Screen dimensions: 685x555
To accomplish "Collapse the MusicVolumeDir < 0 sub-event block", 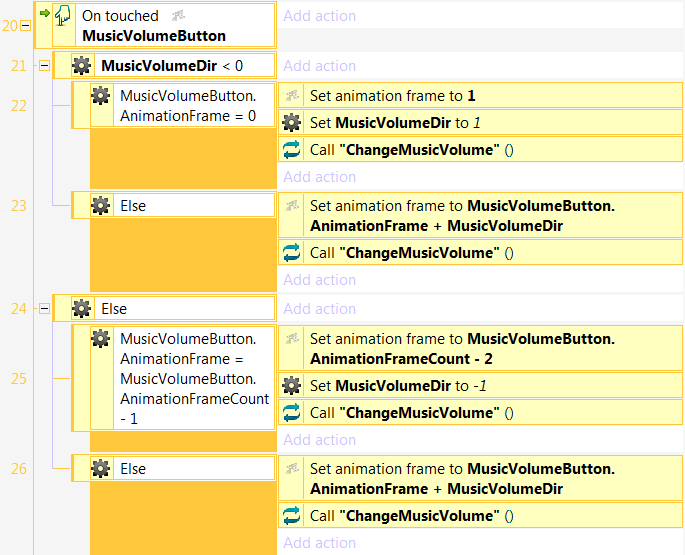I will pos(43,66).
